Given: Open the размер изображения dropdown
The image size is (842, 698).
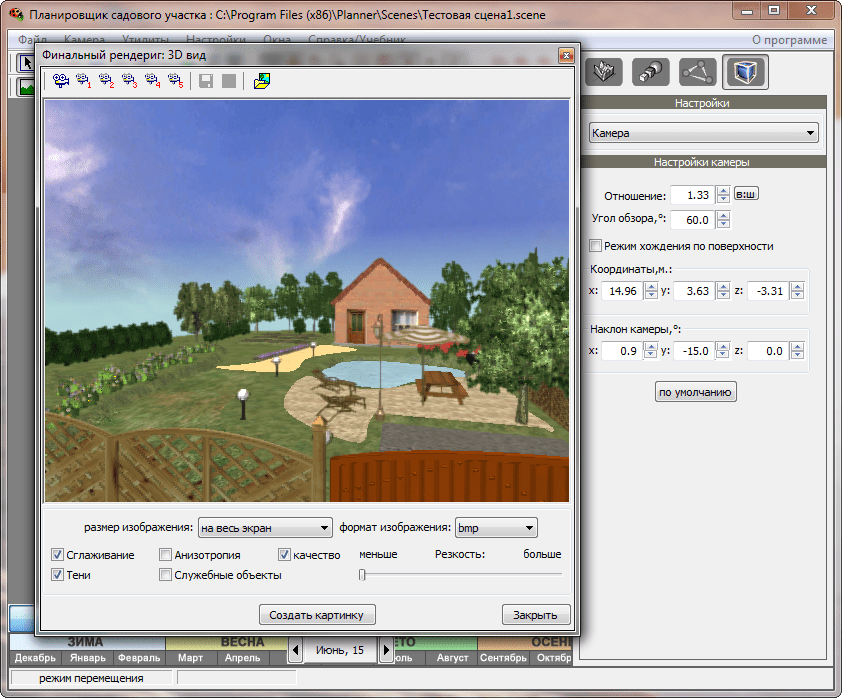Looking at the screenshot, I should coord(265,528).
